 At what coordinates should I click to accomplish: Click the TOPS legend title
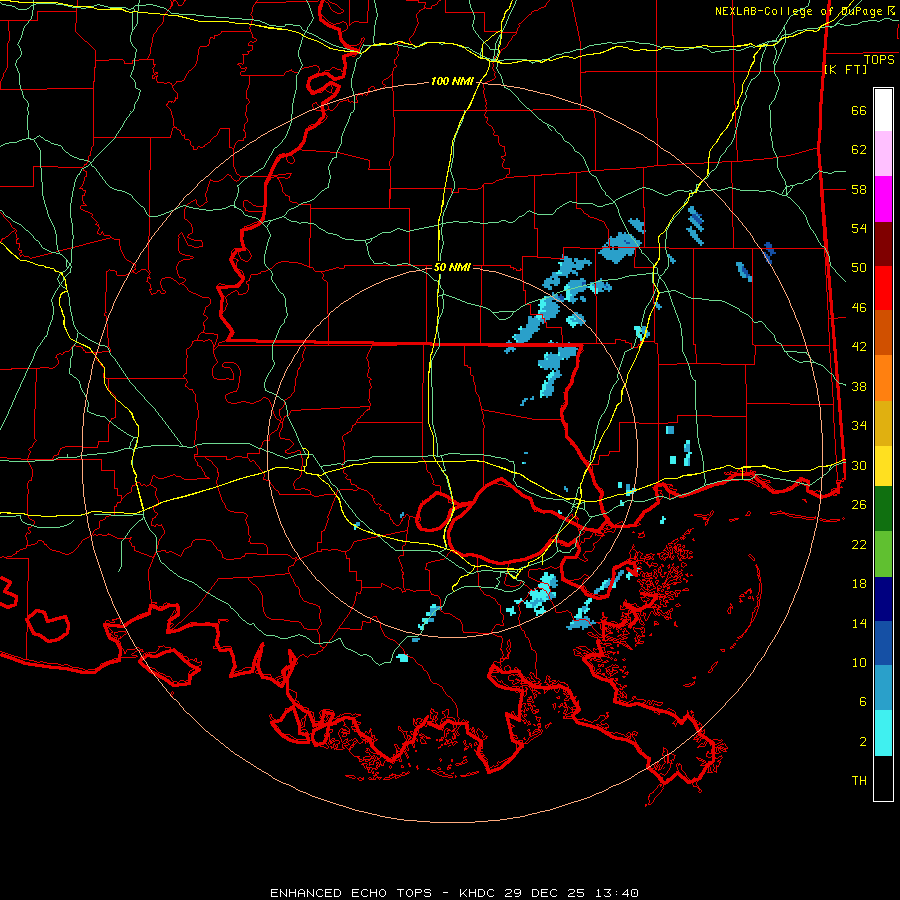click(x=879, y=59)
